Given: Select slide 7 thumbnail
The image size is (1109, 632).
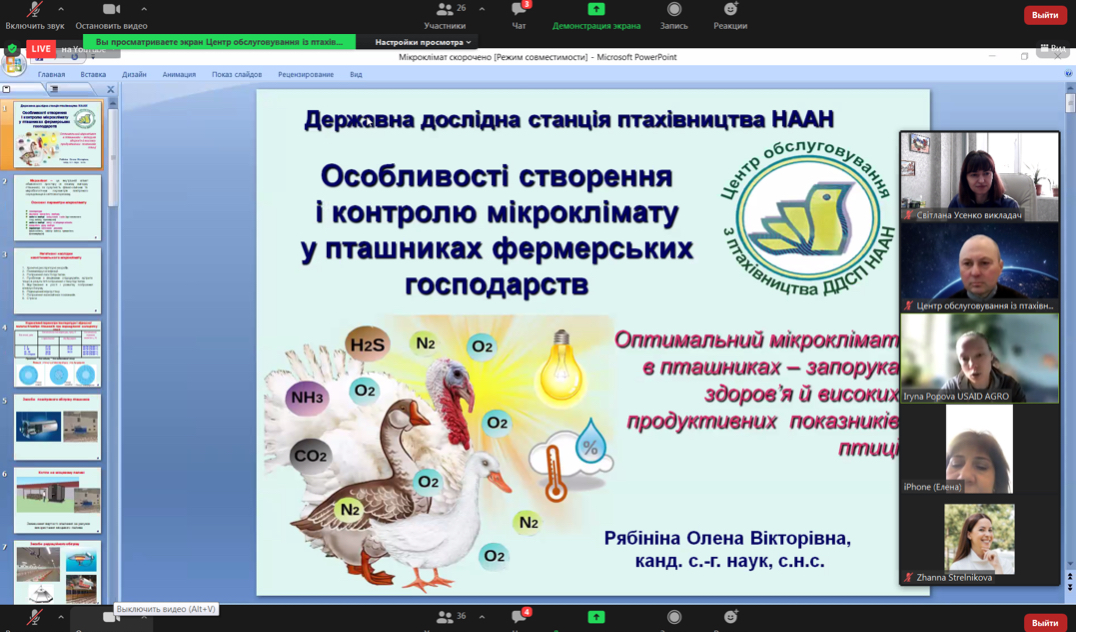Looking at the screenshot, I should pyautogui.click(x=57, y=572).
